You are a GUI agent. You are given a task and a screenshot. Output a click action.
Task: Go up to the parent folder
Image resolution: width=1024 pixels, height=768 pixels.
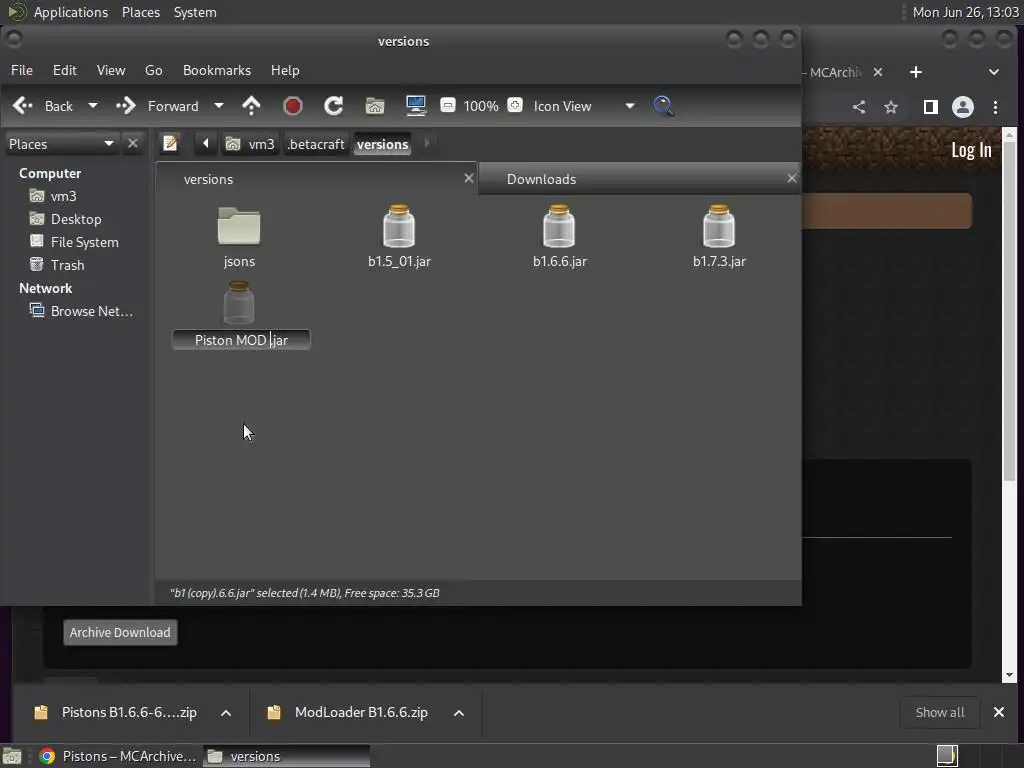251,106
